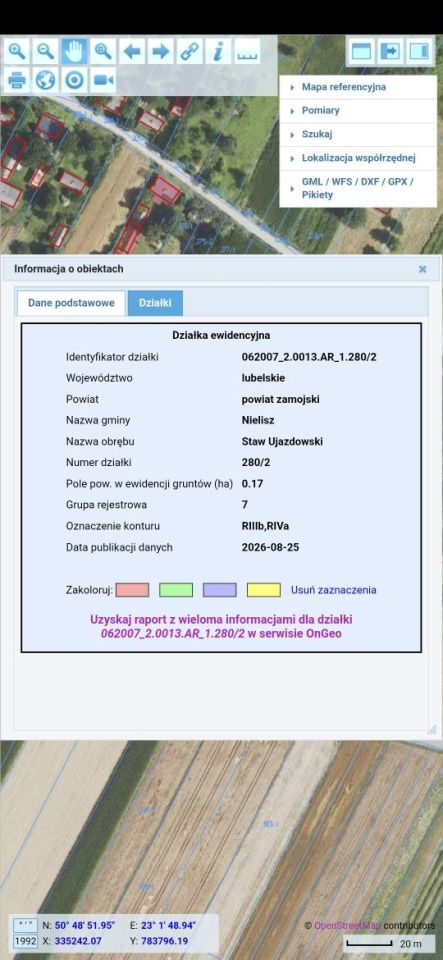Select the zoom out magnifier tool
Screen dimensions: 443x960
coord(45,51)
